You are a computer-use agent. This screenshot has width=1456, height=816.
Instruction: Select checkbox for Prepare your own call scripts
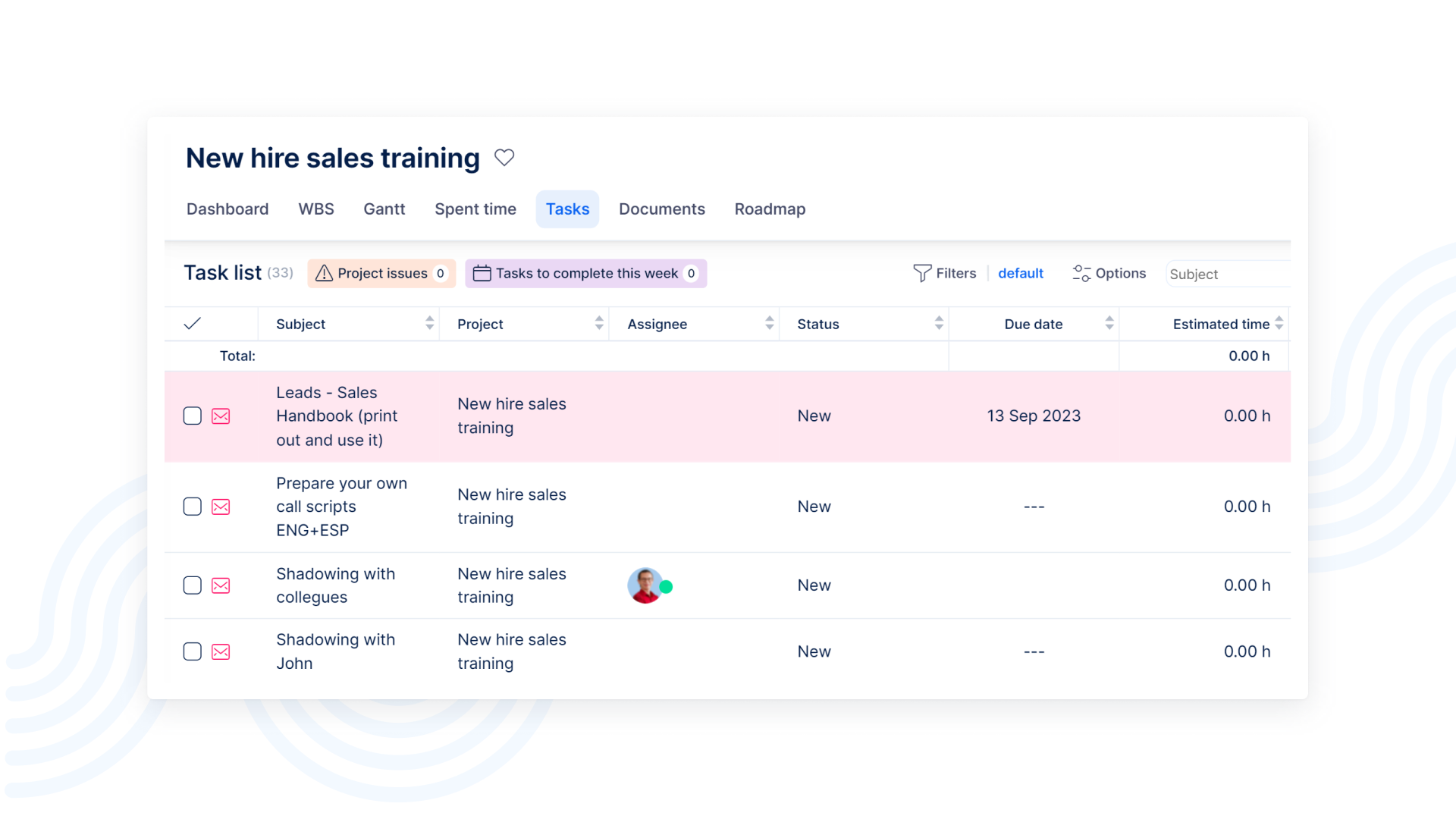point(193,507)
